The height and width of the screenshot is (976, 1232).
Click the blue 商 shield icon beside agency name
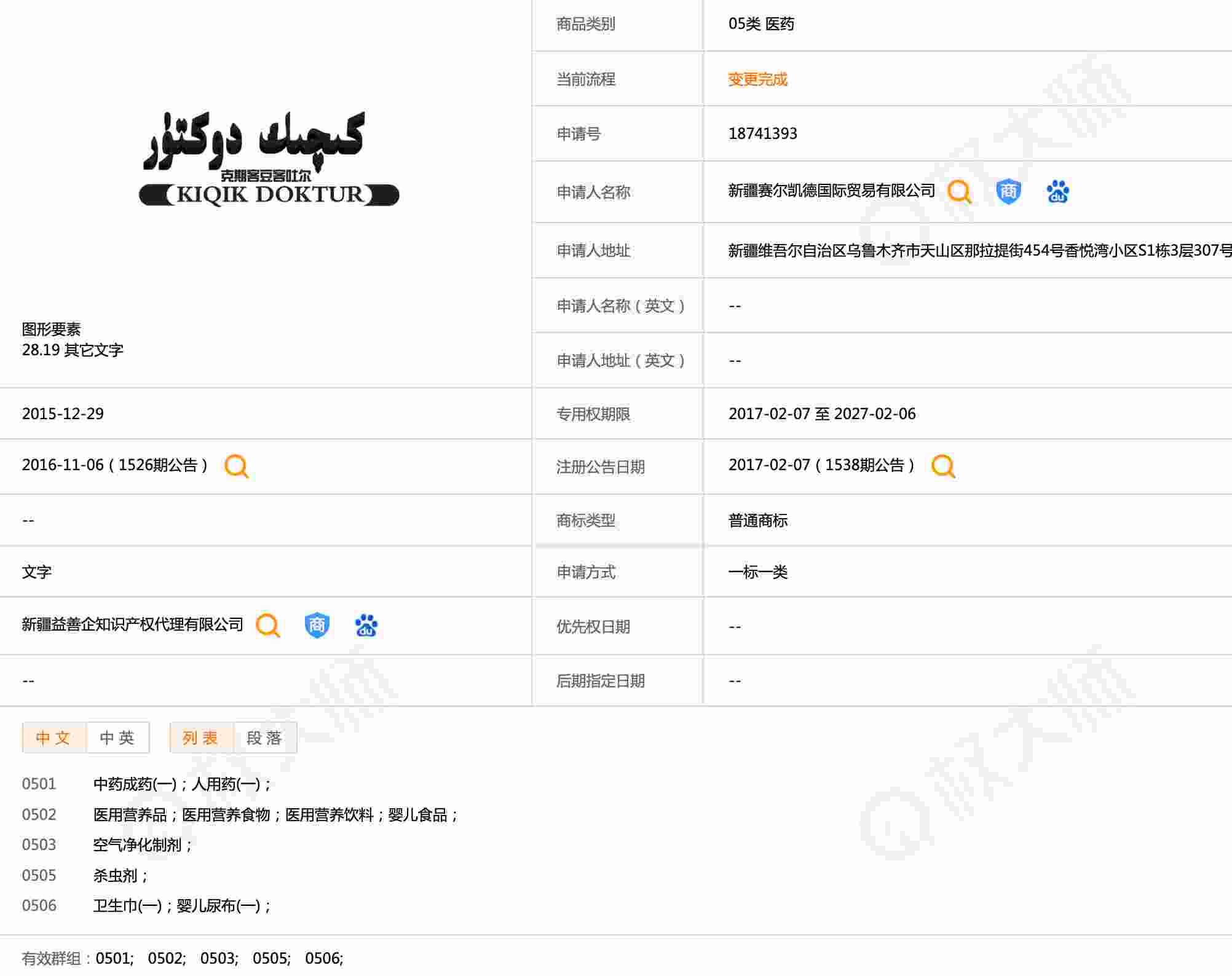click(x=317, y=625)
